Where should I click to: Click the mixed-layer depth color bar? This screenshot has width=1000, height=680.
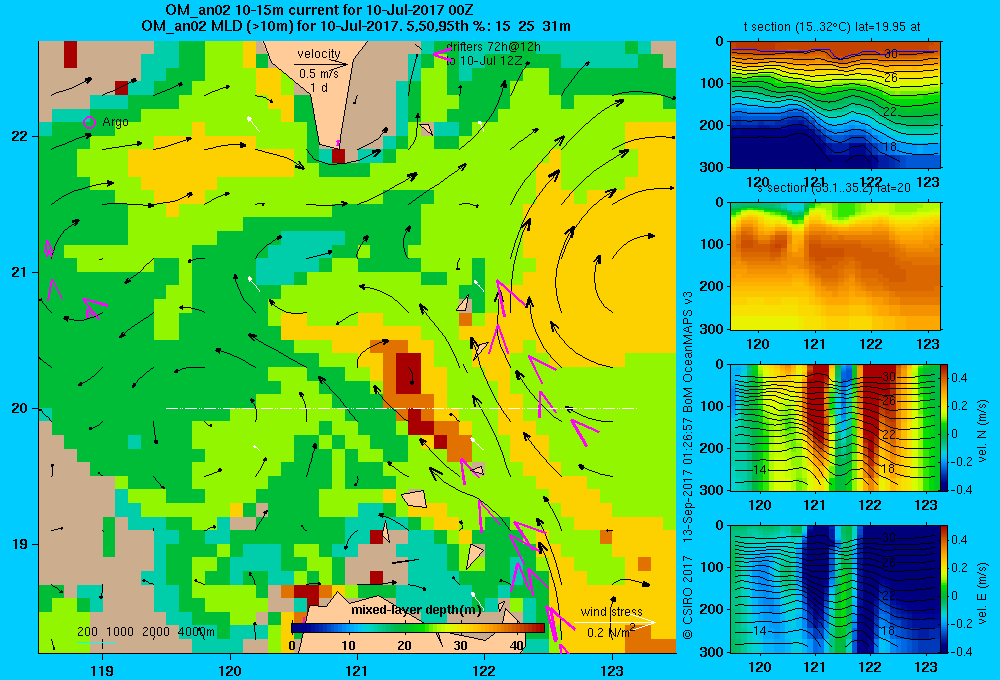(x=418, y=628)
